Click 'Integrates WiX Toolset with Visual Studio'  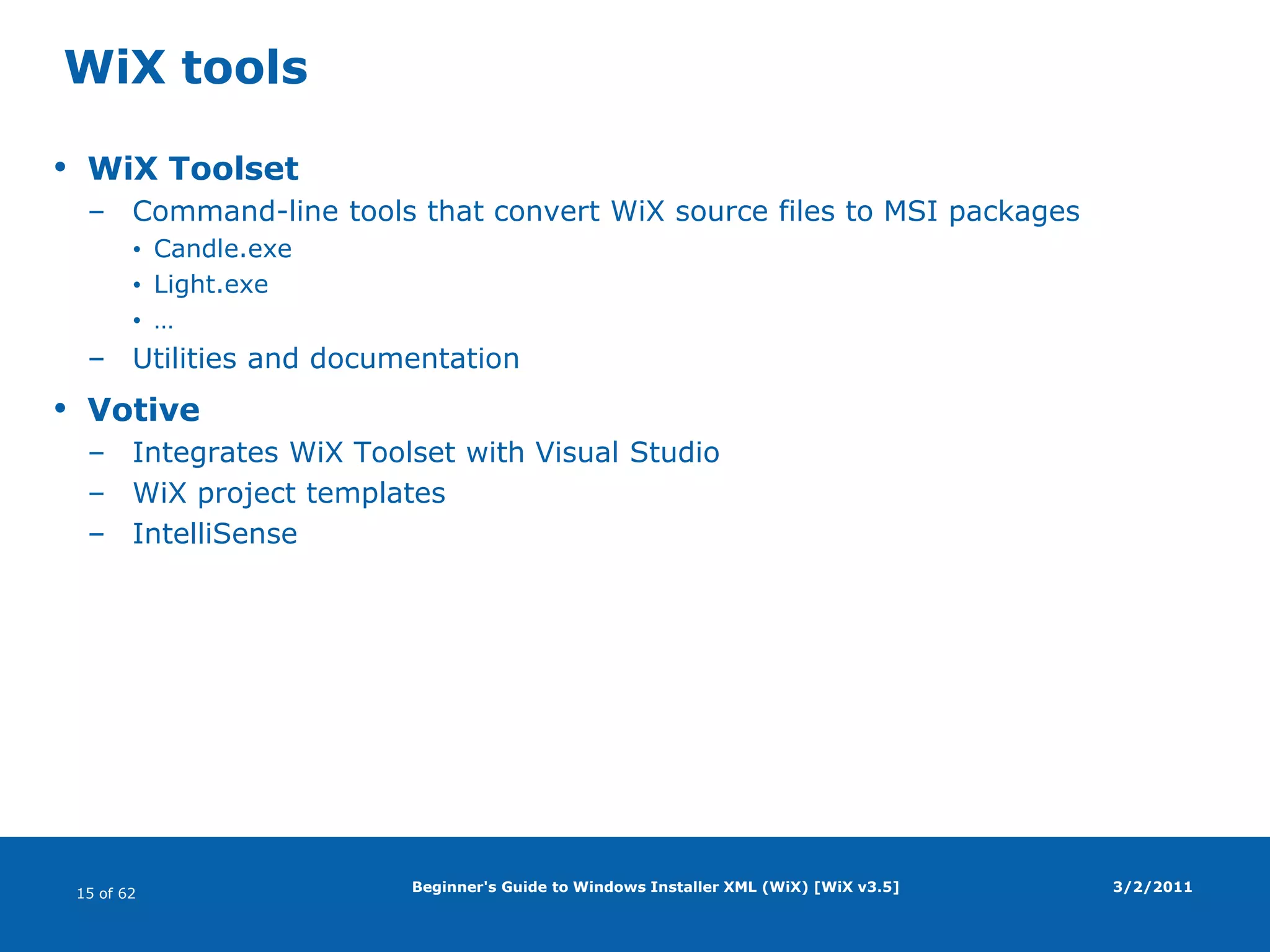coord(425,452)
